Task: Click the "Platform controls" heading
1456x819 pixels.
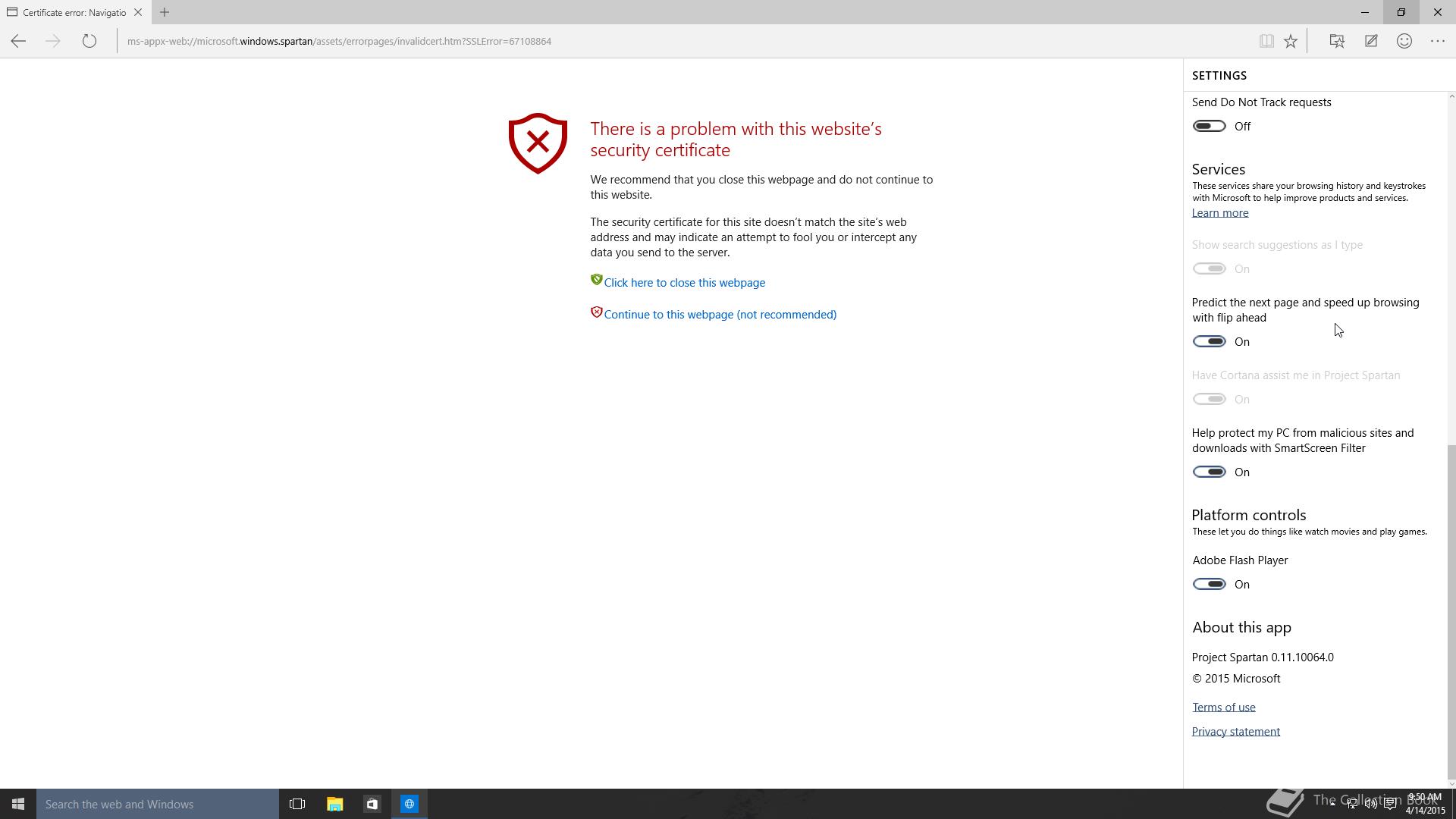Action: 1249,514
